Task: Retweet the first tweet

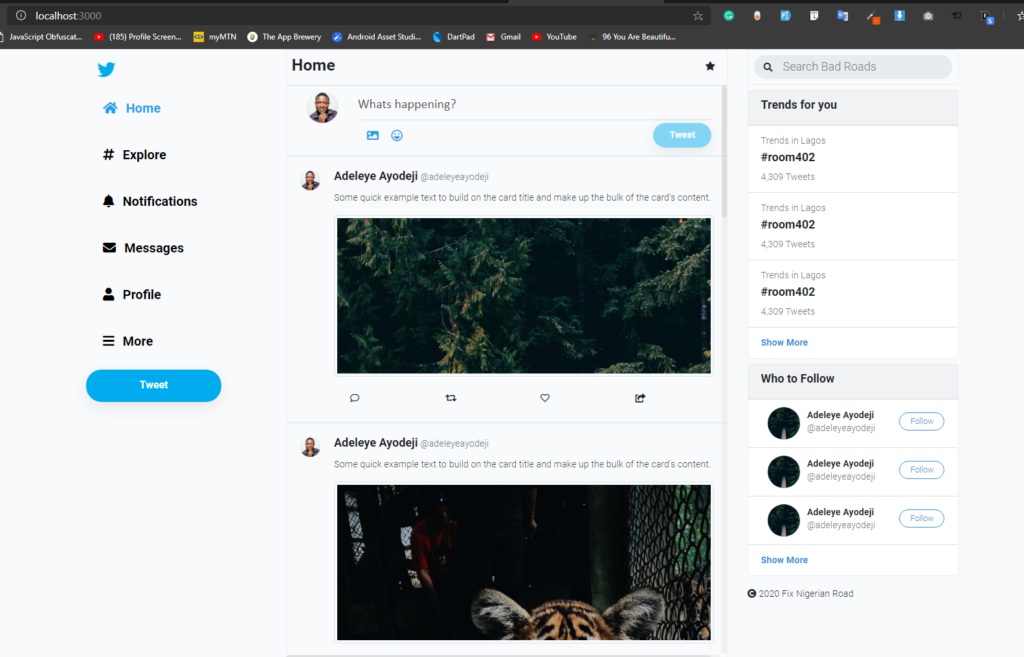Action: pos(451,397)
